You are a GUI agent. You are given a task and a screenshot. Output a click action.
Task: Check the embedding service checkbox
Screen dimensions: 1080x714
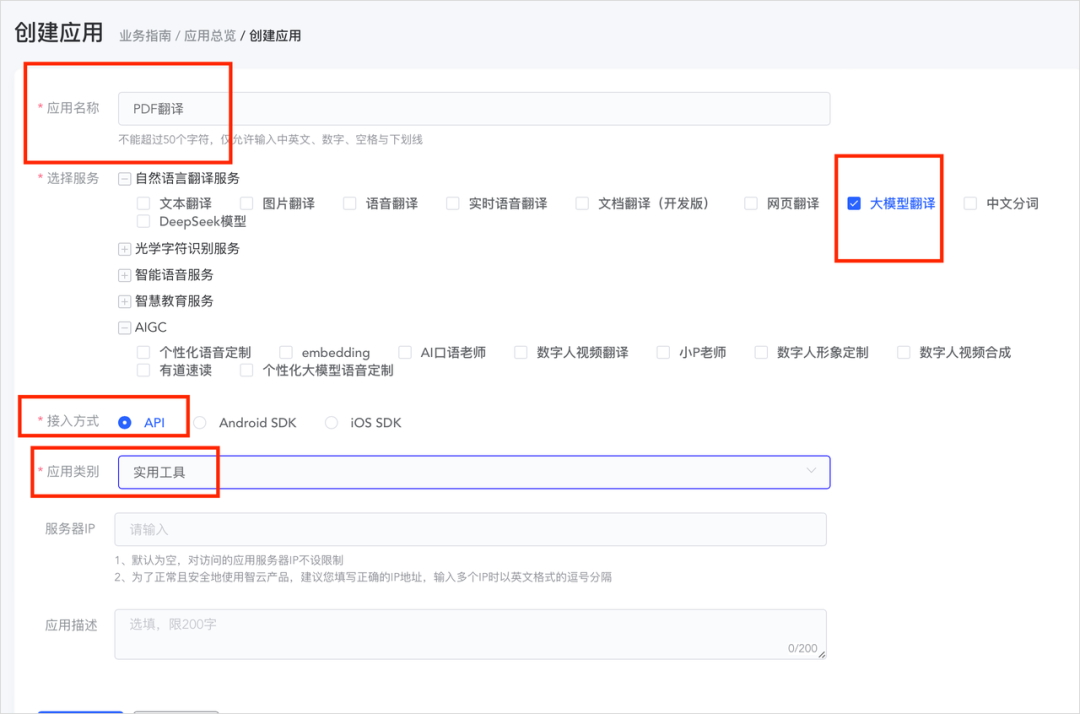click(286, 353)
